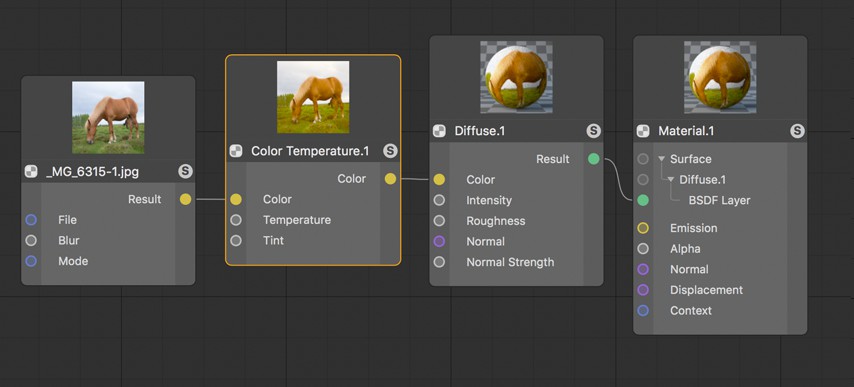The image size is (854, 387).
Task: Click the gray port beside Diffuse.1 in Material.1
Action: click(643, 180)
